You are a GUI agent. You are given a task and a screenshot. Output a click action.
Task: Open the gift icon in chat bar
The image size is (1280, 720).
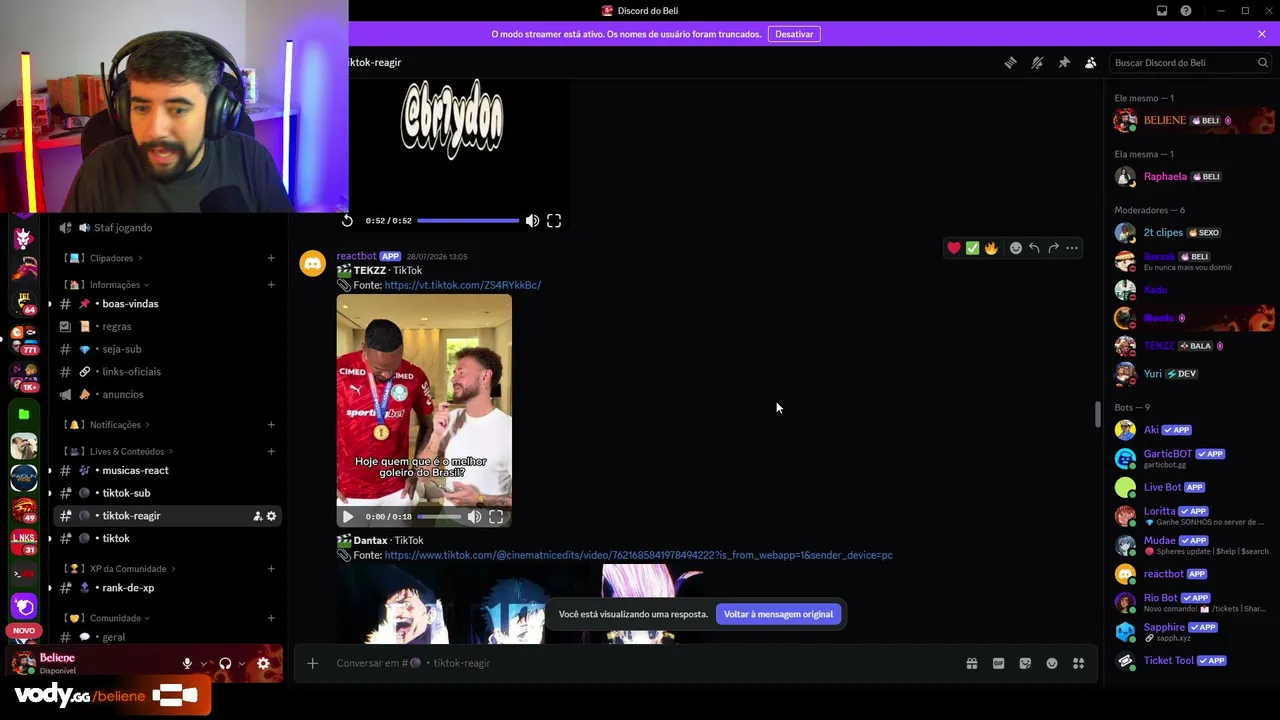tap(972, 663)
